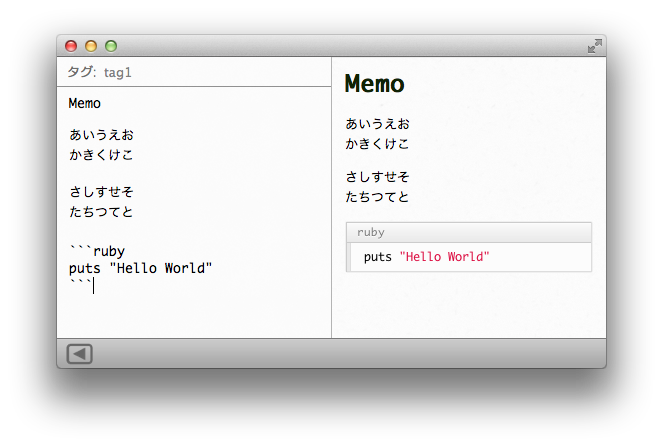This screenshot has width=663, height=447.
Task: Click the editor line 'かきくけこ'
Action: pos(101,154)
